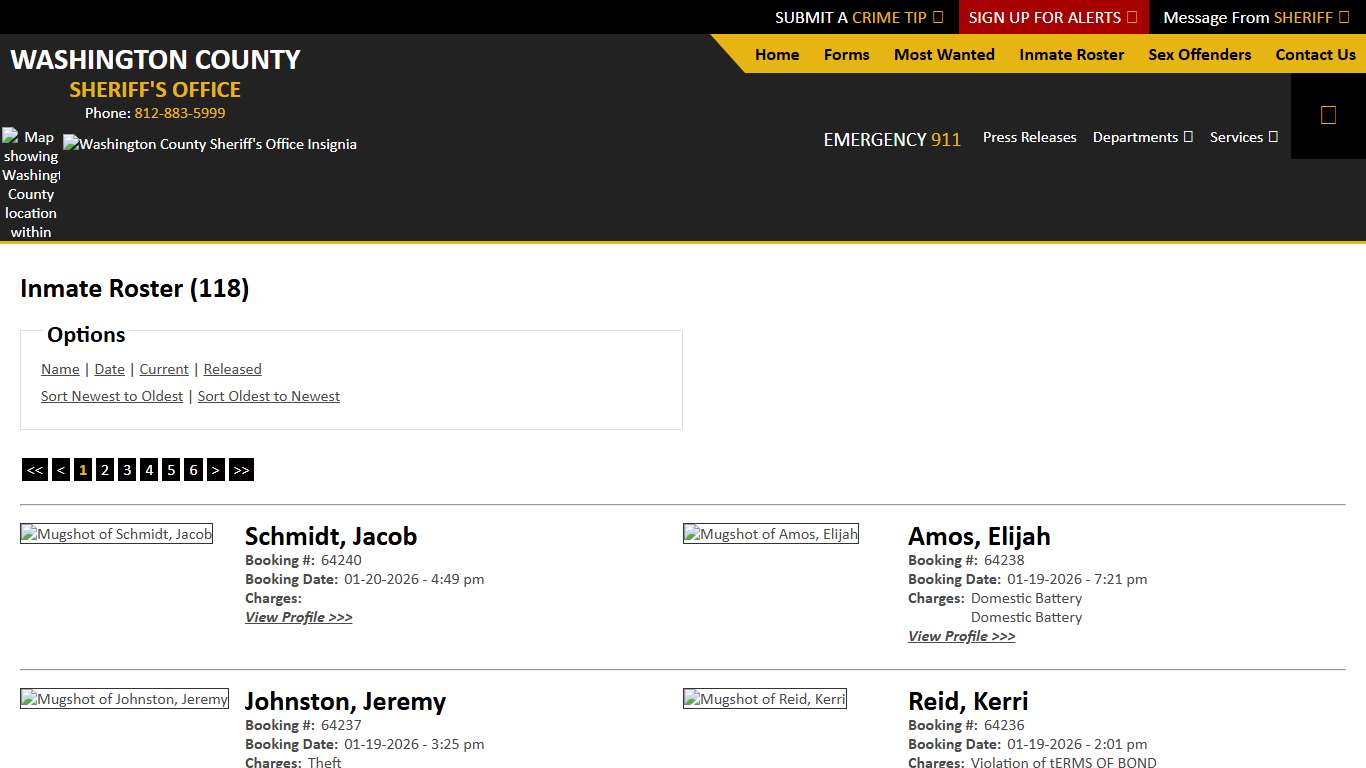This screenshot has height=768, width=1366.
Task: Expand the Services dropdown
Action: [x=1243, y=137]
